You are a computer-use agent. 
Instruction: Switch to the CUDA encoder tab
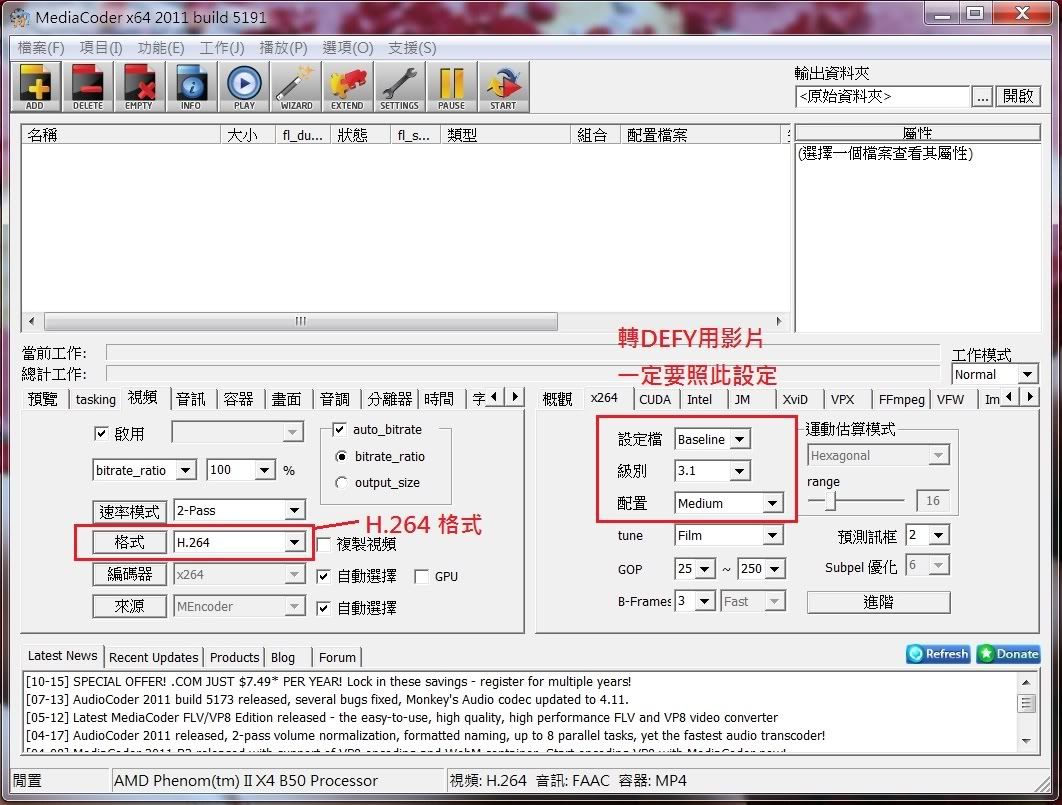(x=655, y=399)
